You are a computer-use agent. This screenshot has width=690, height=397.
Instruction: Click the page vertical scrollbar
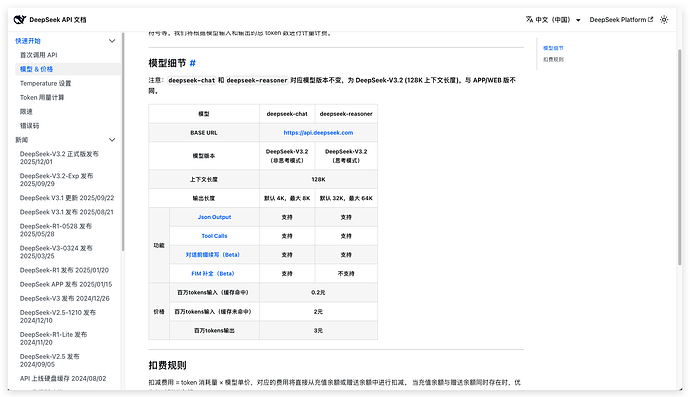point(679,157)
